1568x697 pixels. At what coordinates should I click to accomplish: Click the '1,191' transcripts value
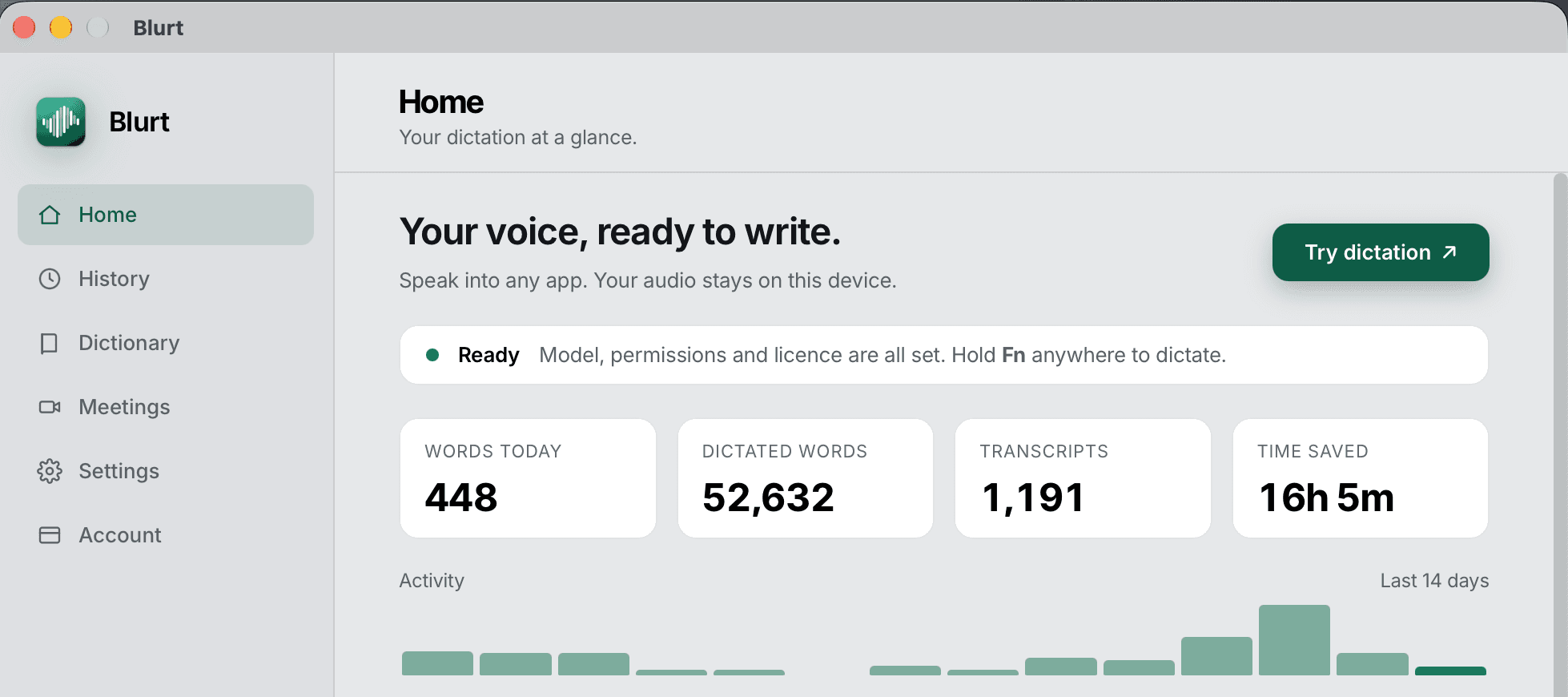[1033, 498]
